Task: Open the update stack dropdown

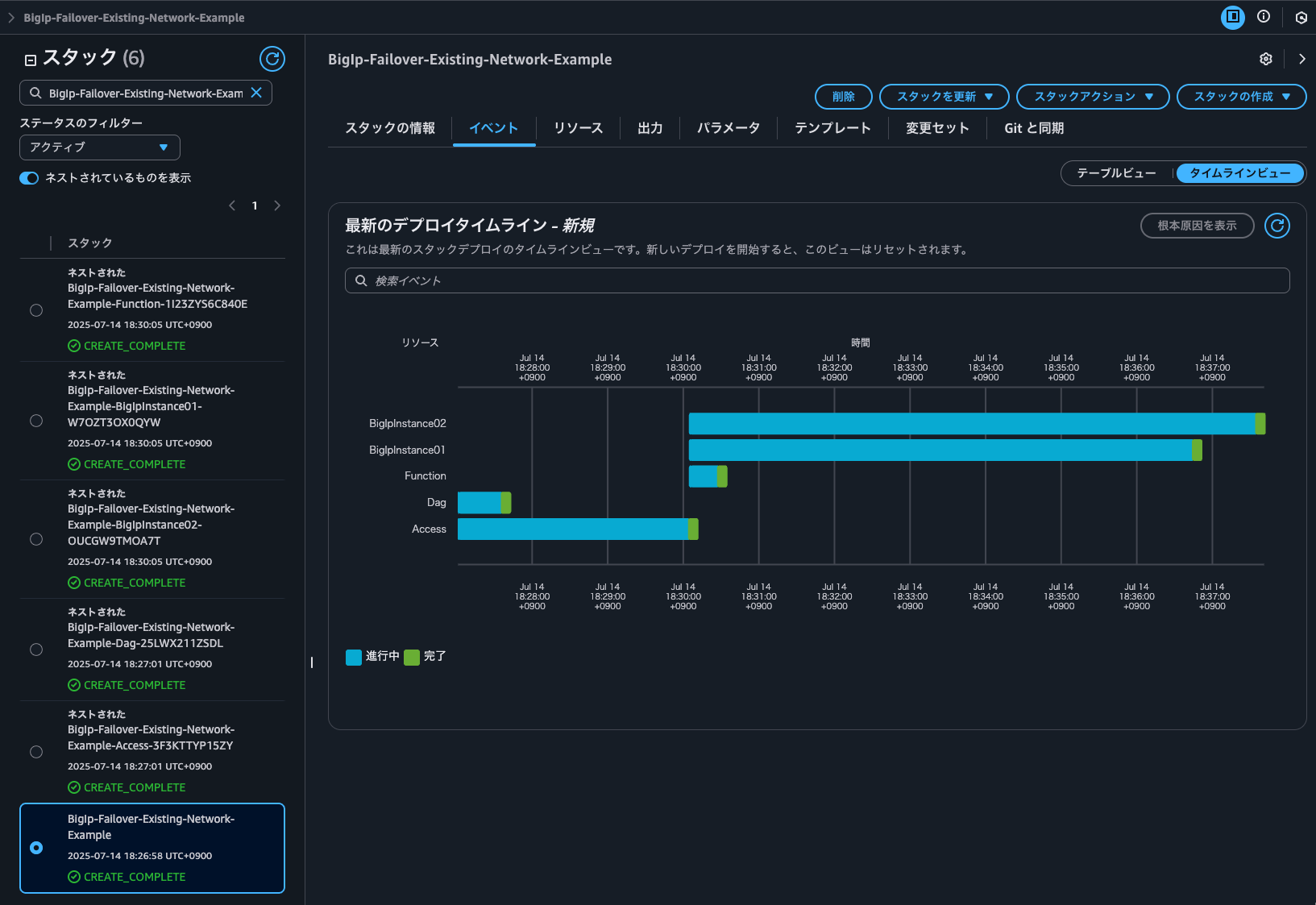Action: coord(944,97)
